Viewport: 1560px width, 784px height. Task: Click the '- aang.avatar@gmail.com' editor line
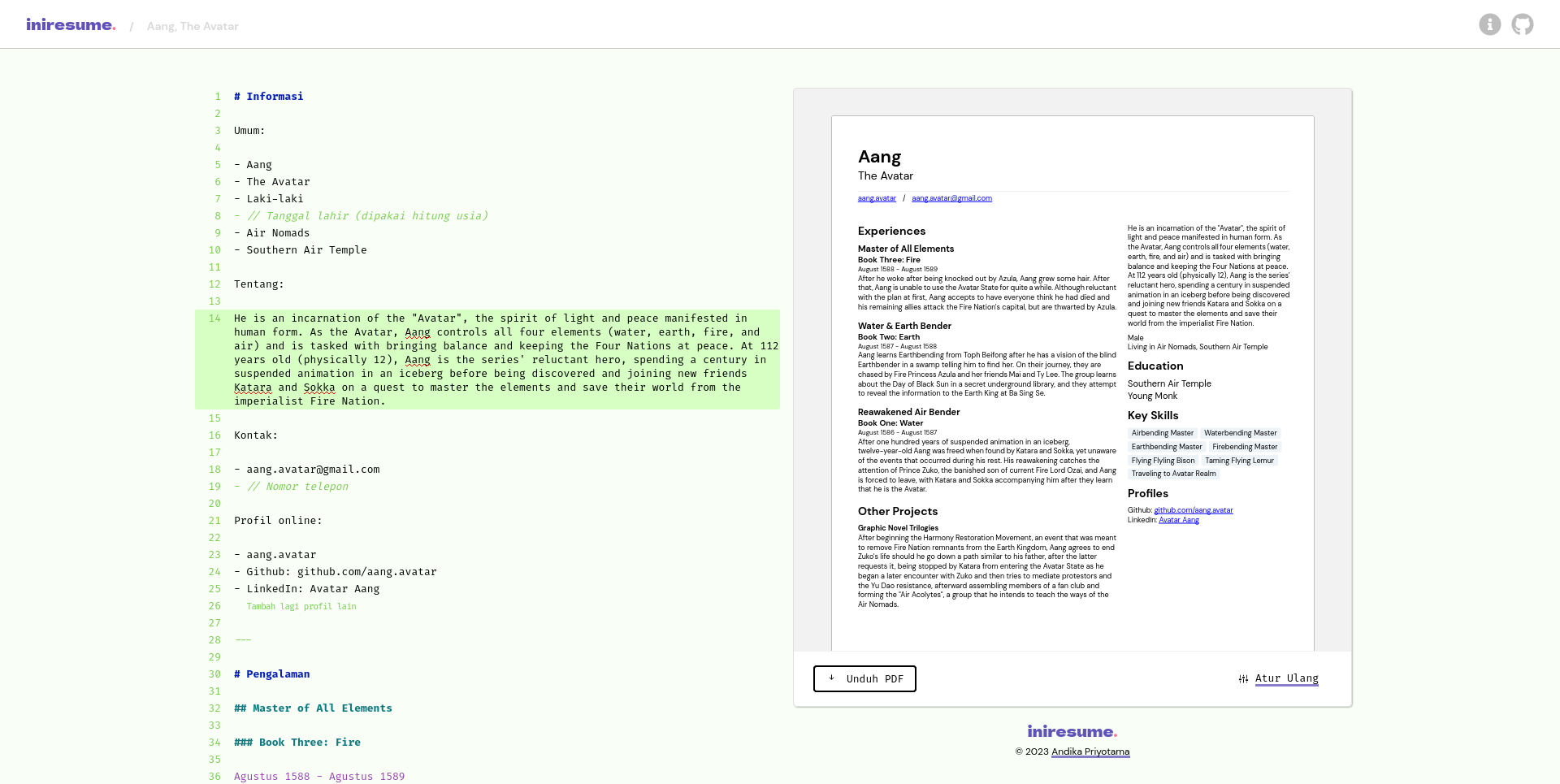[x=306, y=470]
